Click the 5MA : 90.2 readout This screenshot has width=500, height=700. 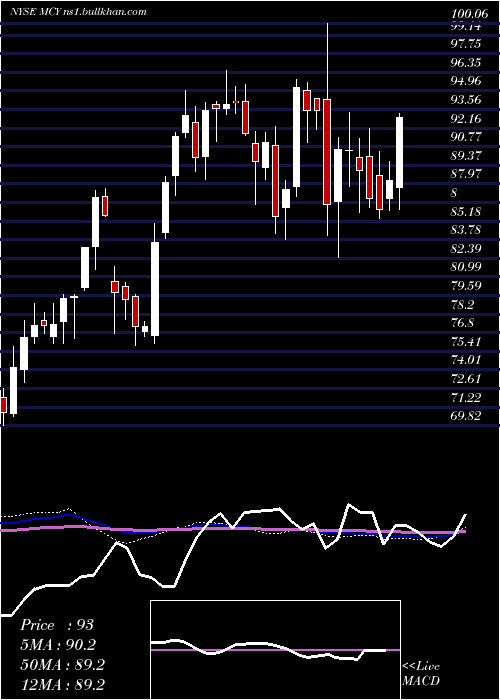[x=58, y=645]
